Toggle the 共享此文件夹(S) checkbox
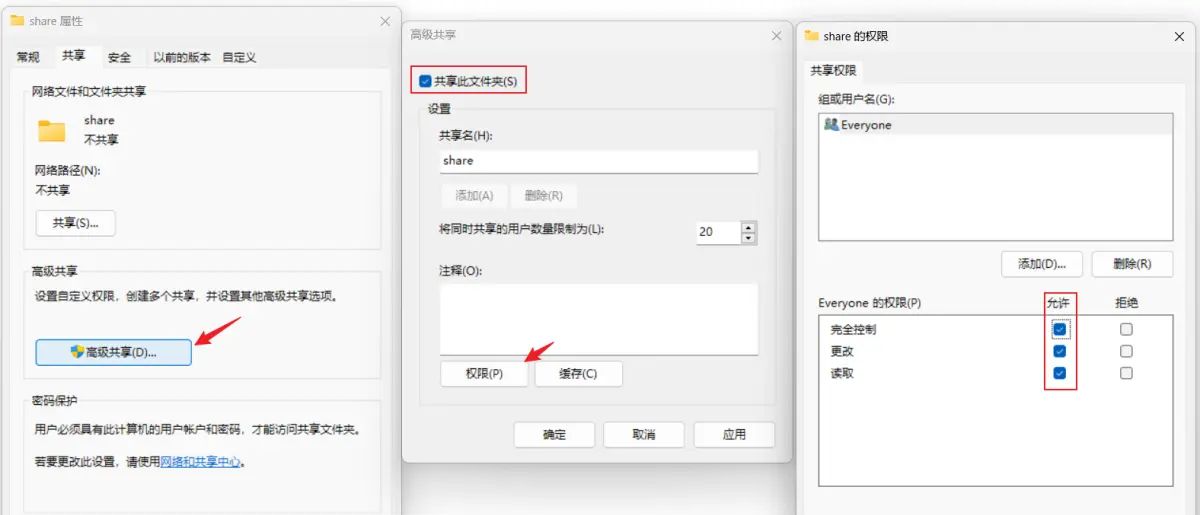Image resolution: width=1200 pixels, height=515 pixels. click(426, 81)
